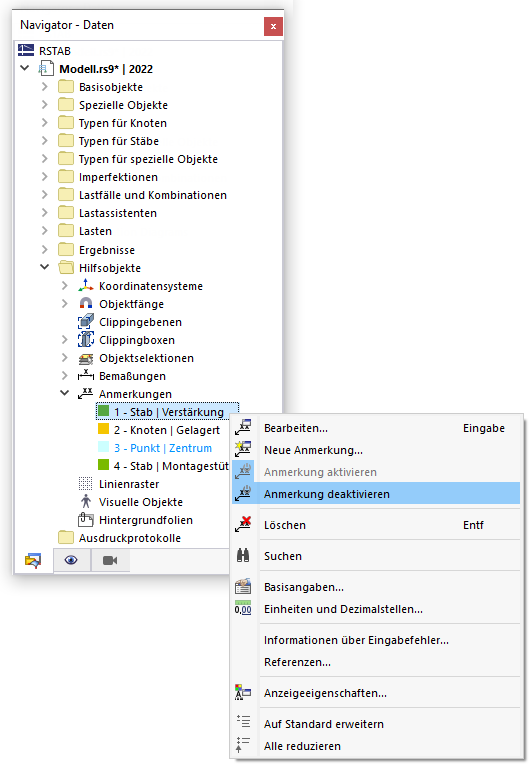Click the Ausdruckprotokolle folder icon
Image resolution: width=529 pixels, height=764 pixels.
pos(66,538)
